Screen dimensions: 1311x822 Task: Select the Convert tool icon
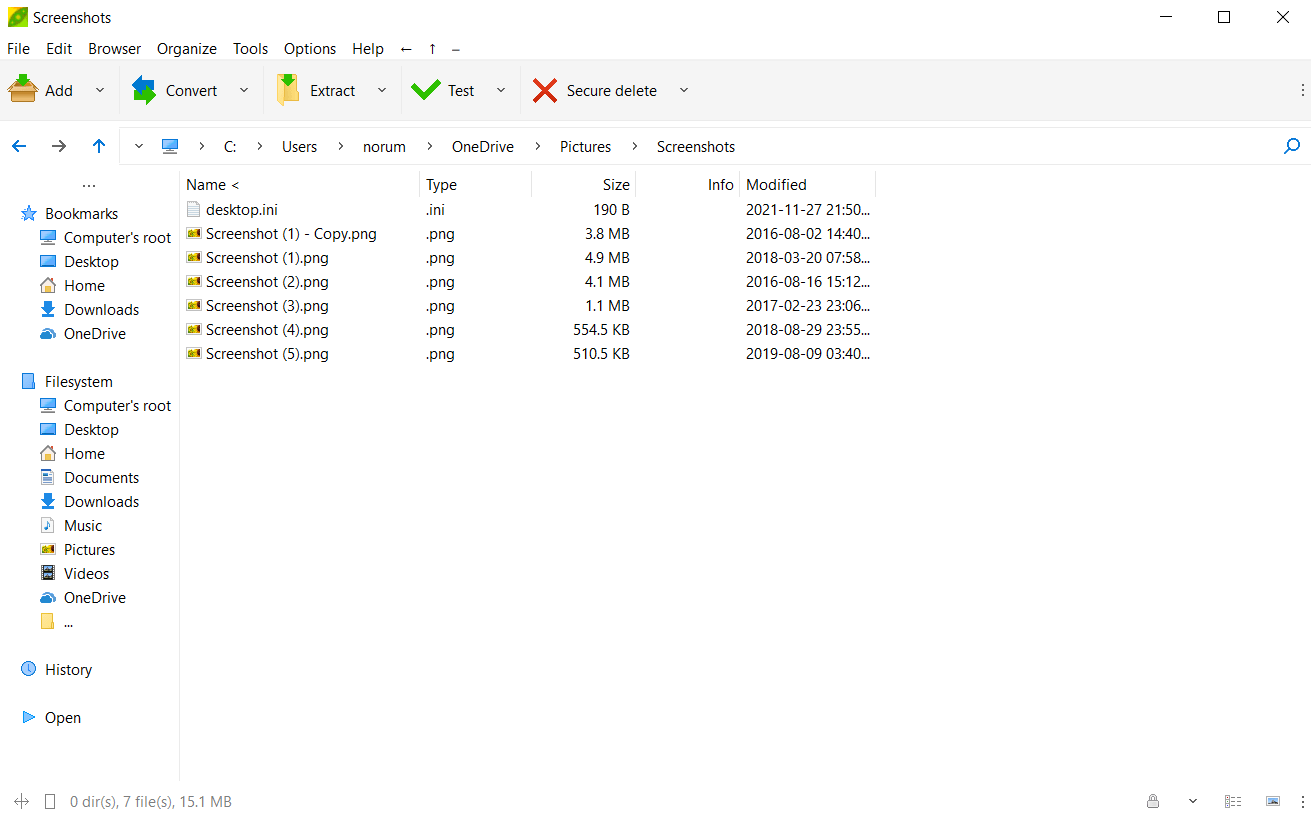[x=144, y=89]
